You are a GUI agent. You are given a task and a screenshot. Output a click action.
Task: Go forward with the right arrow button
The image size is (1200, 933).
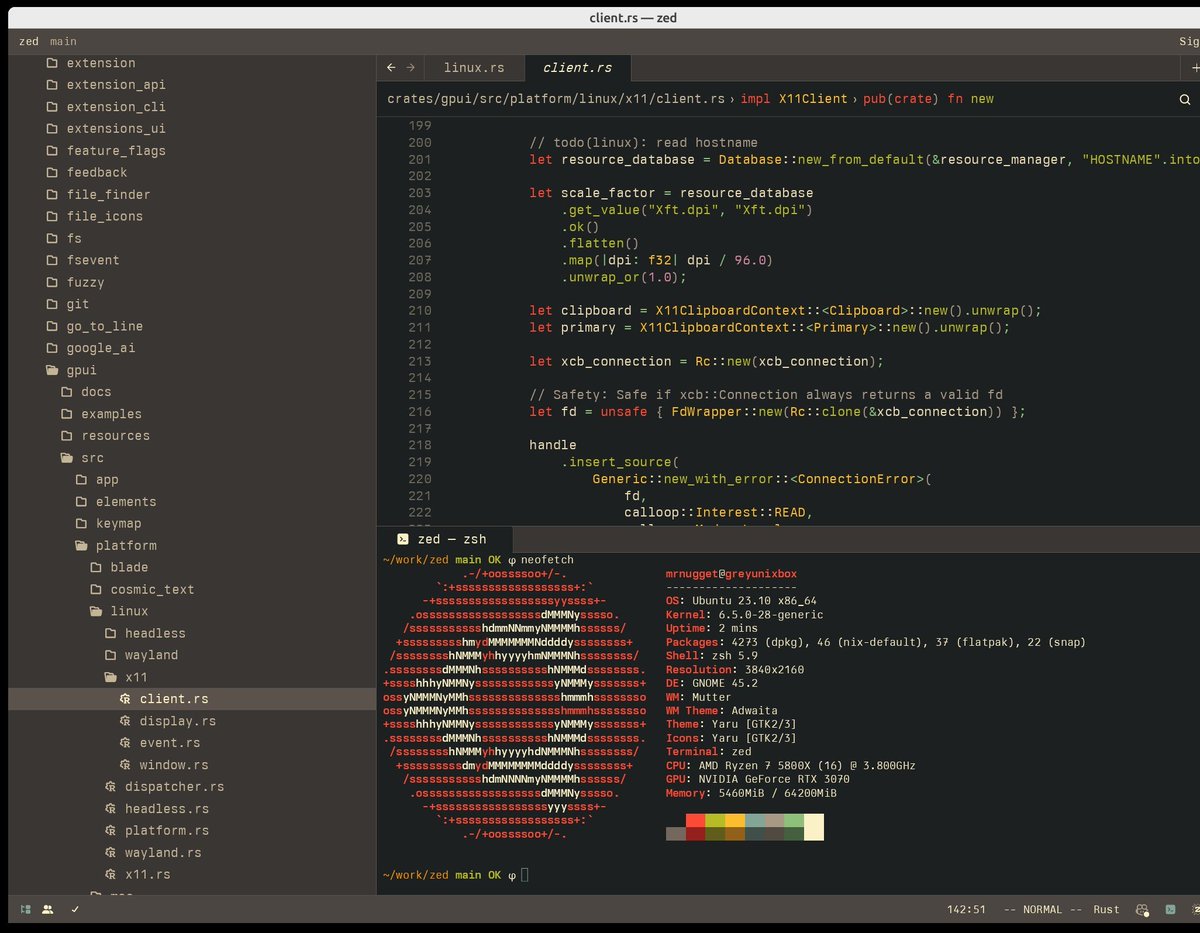click(x=410, y=68)
